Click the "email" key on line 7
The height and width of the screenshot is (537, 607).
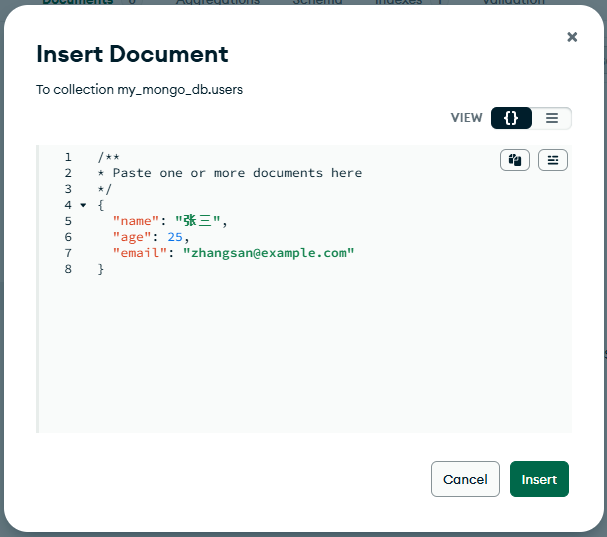139,253
